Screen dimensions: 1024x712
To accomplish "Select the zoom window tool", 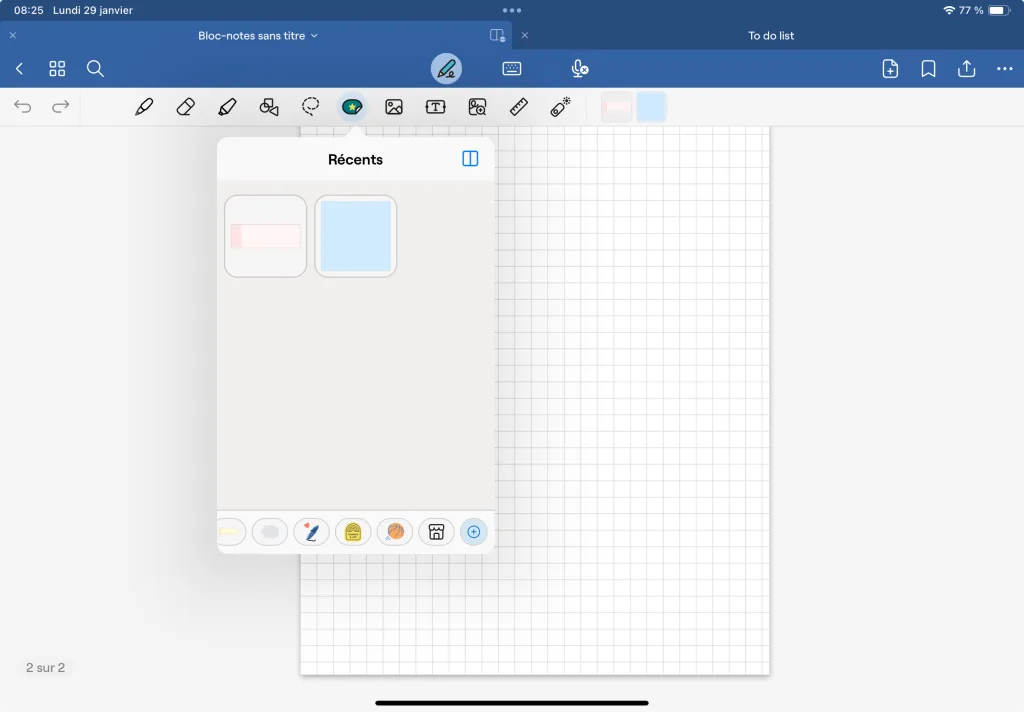I will 477,106.
